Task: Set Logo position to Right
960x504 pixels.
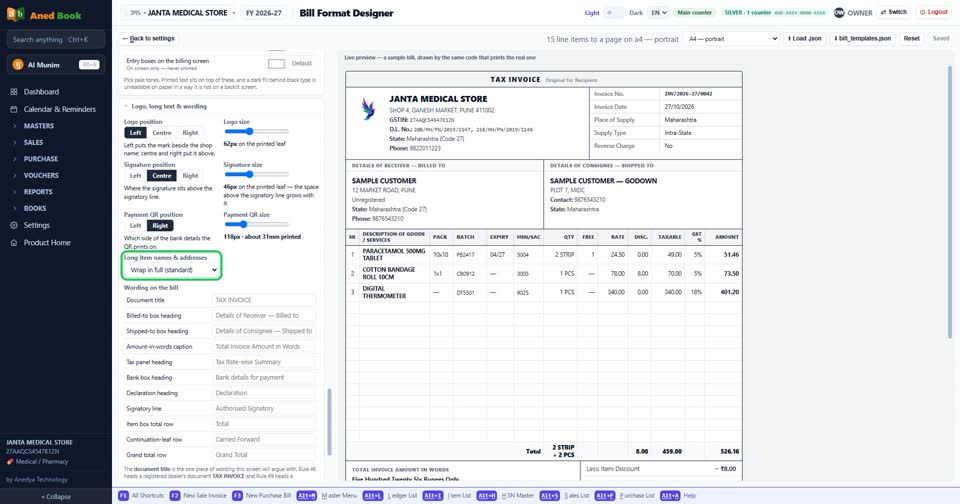Action: point(190,133)
